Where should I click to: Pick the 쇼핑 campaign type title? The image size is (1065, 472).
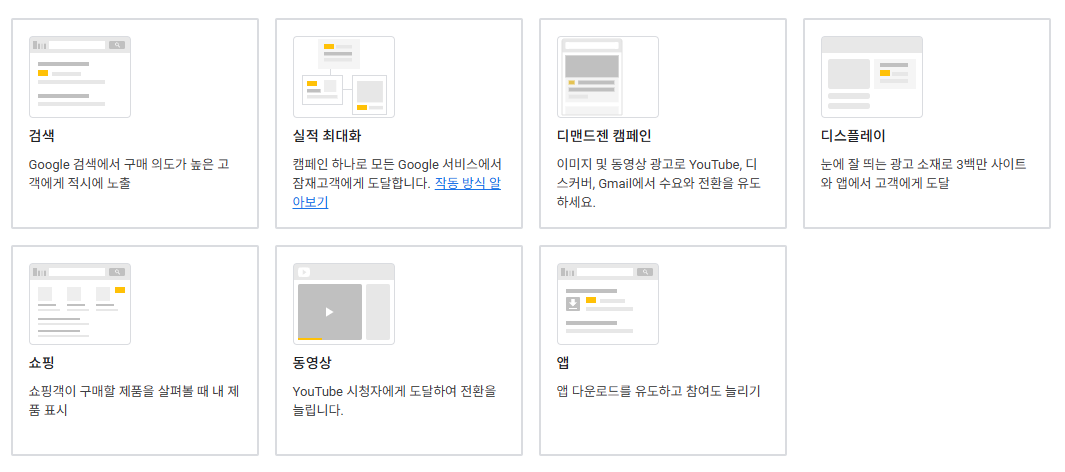[42, 363]
